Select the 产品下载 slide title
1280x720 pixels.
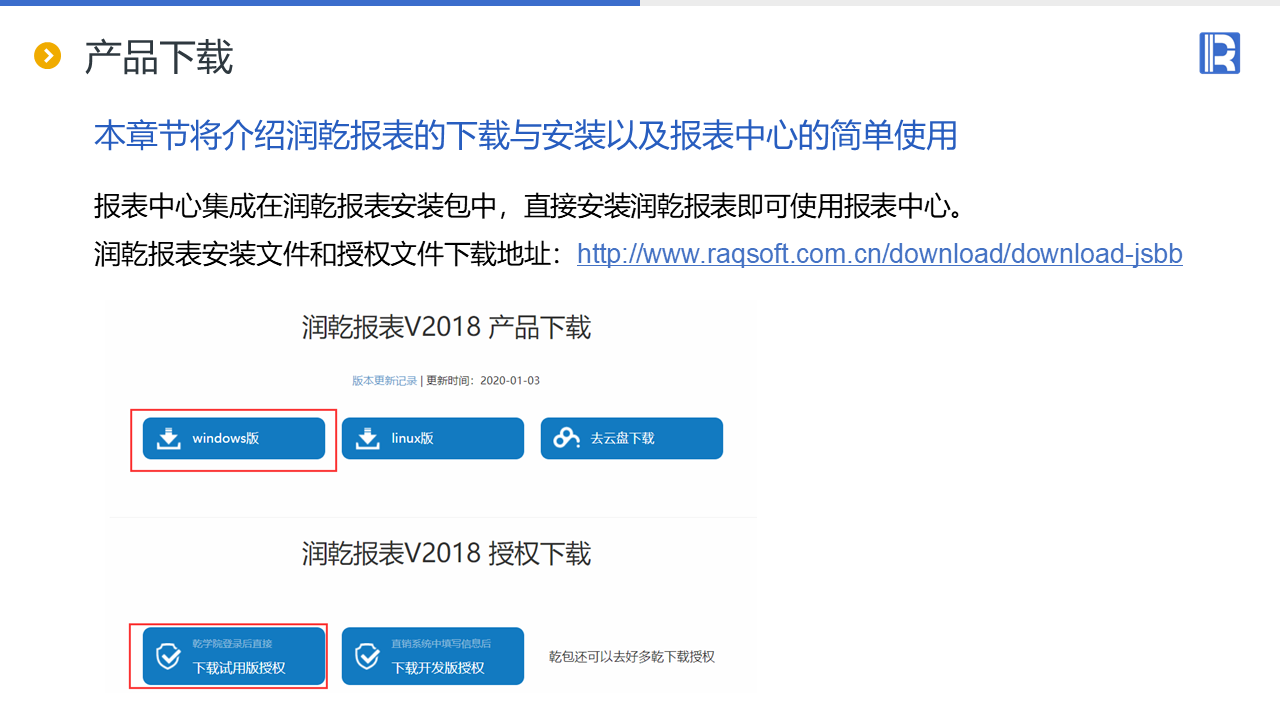click(x=158, y=58)
